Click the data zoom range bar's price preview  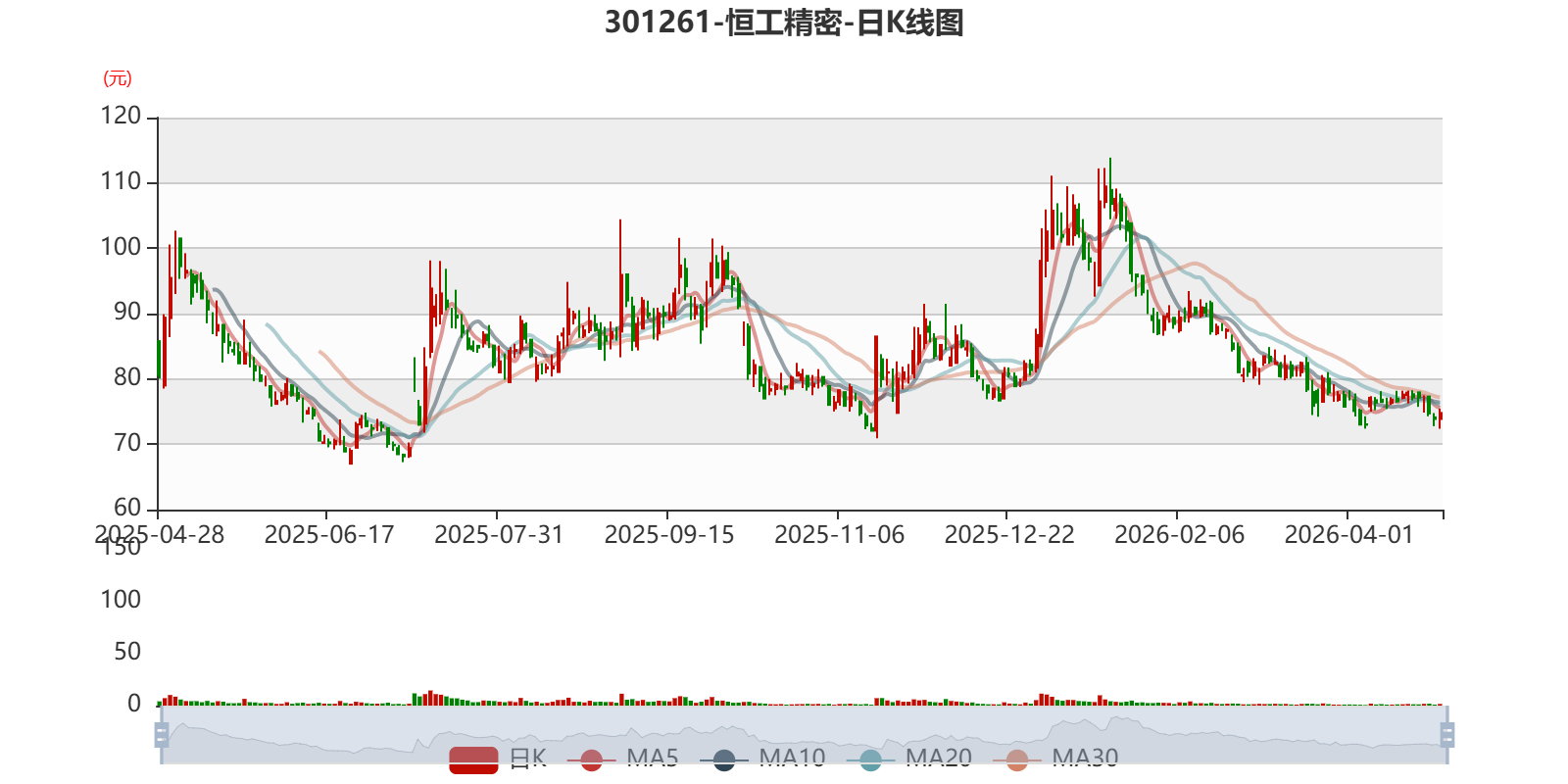(804, 735)
